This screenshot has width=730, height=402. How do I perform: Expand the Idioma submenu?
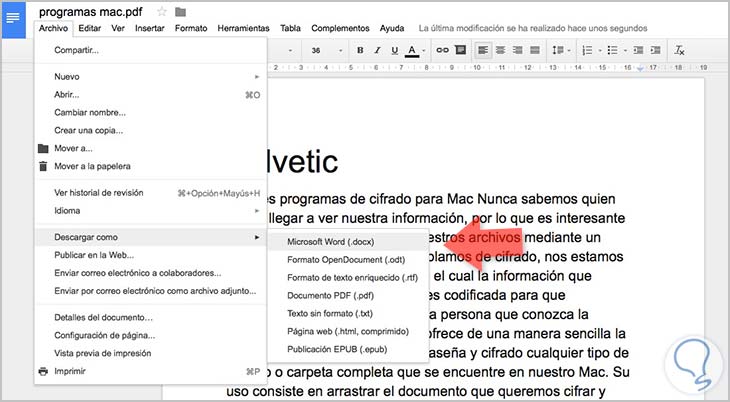pos(150,211)
